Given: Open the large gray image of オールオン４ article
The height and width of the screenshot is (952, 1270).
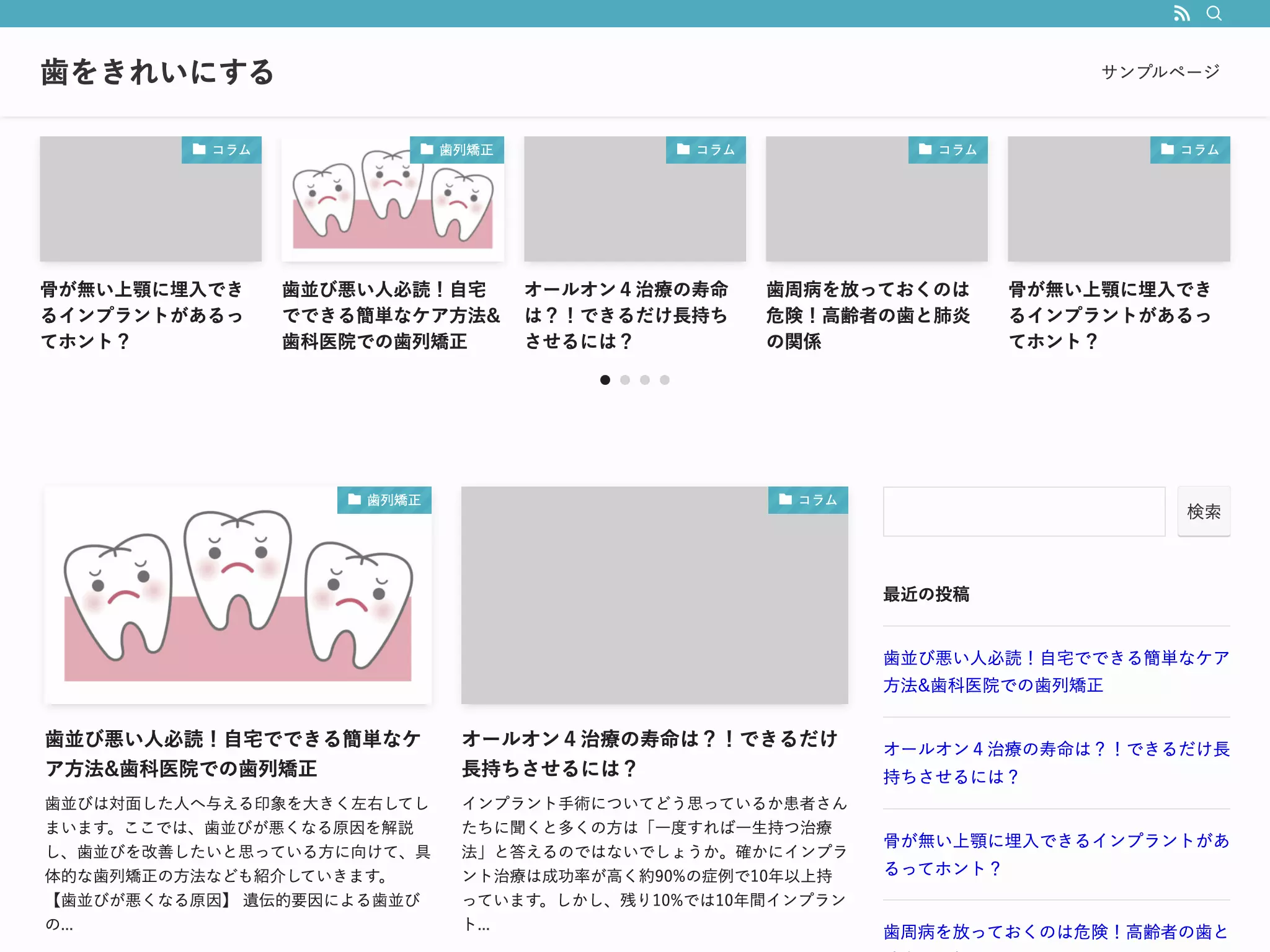Looking at the screenshot, I should click(x=655, y=596).
